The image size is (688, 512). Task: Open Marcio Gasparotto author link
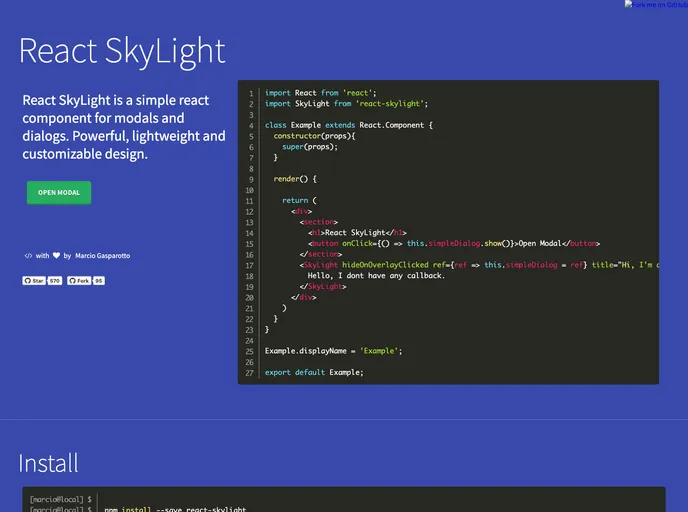tap(102, 256)
